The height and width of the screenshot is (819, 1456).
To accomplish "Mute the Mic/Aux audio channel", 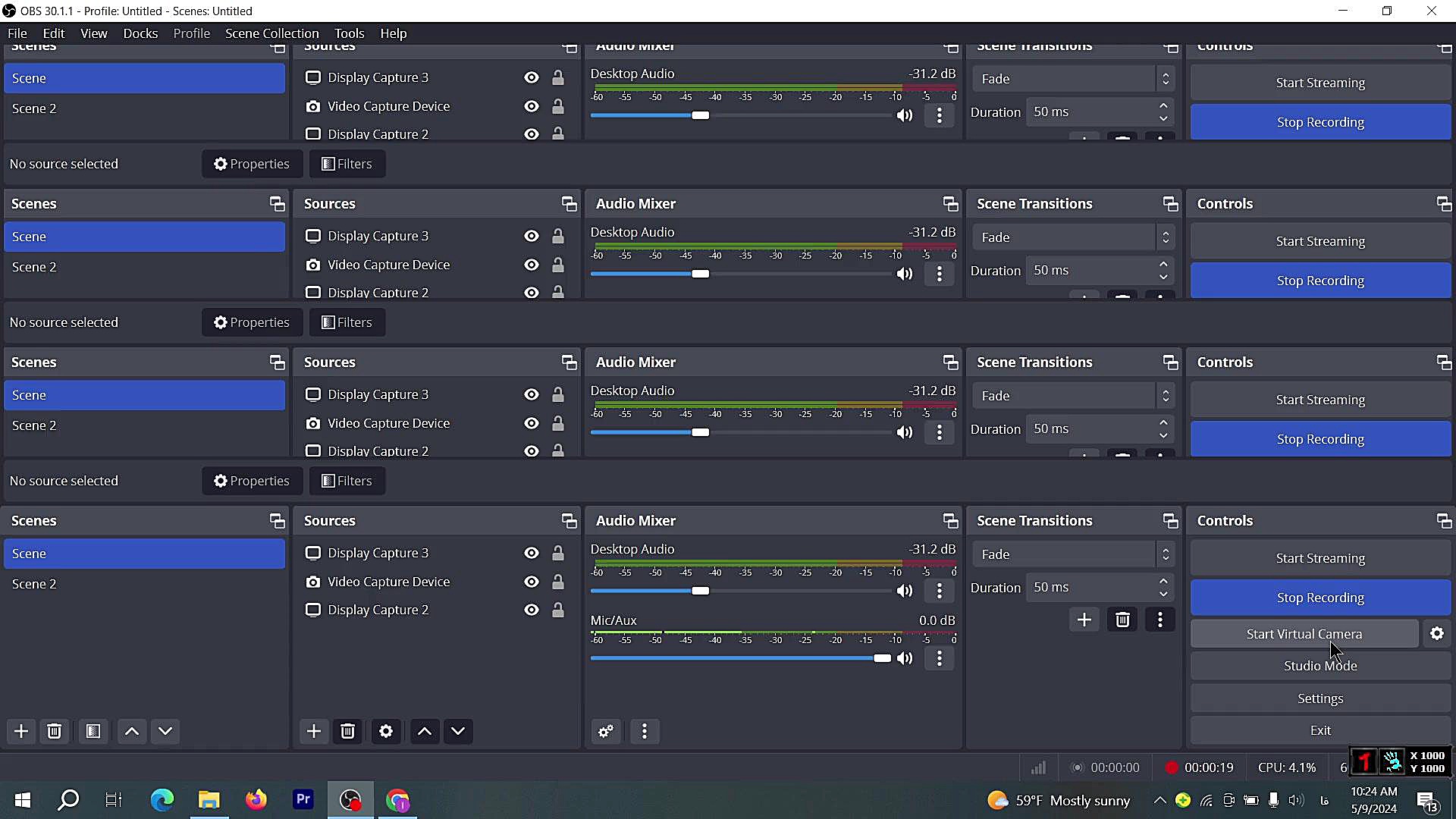I will 905,658.
